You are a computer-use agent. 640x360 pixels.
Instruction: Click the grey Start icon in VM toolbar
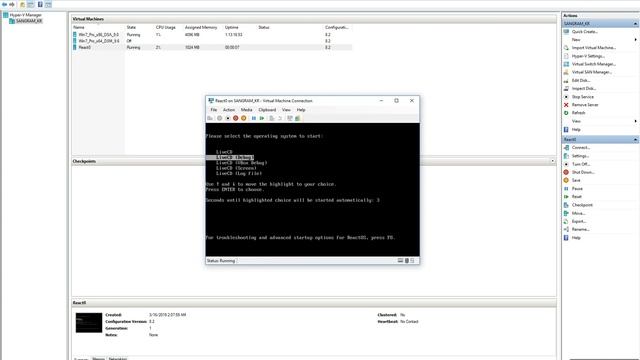click(x=220, y=118)
